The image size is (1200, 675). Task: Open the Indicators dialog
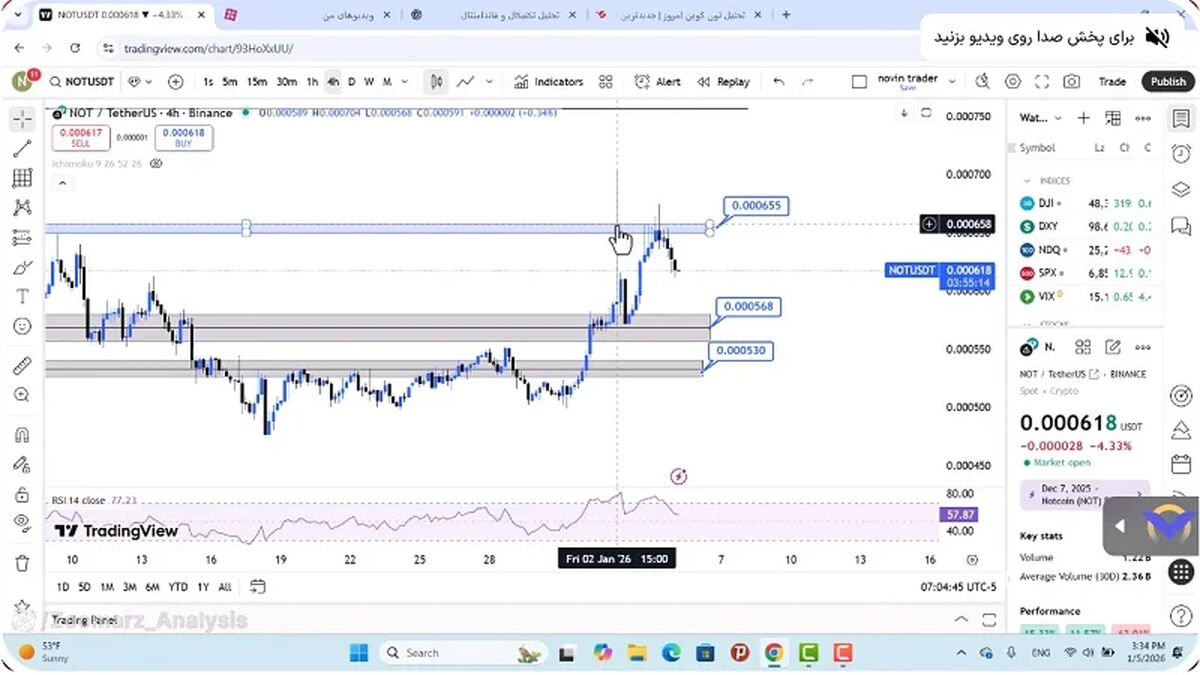(549, 82)
